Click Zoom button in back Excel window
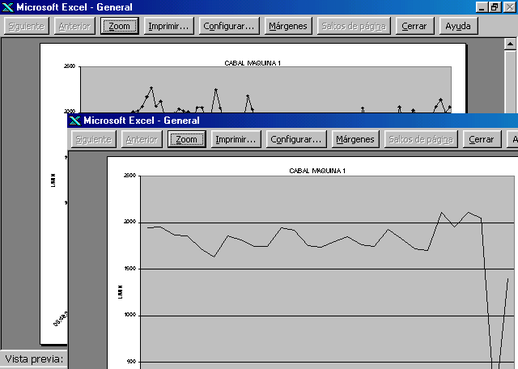518x369 pixels. [119, 26]
